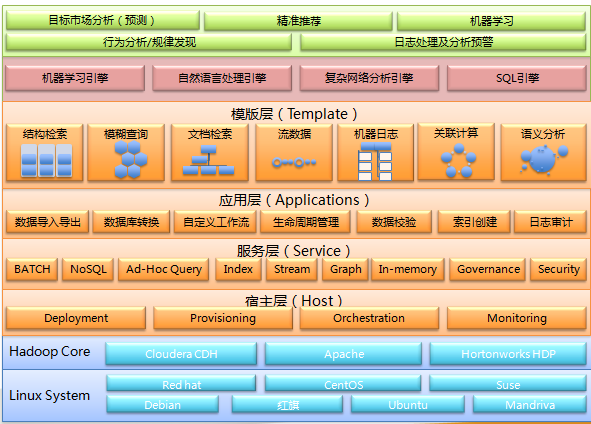Click the 日志处理及分析预警 bar
Viewport: 591px width, 424px height.
tap(443, 42)
